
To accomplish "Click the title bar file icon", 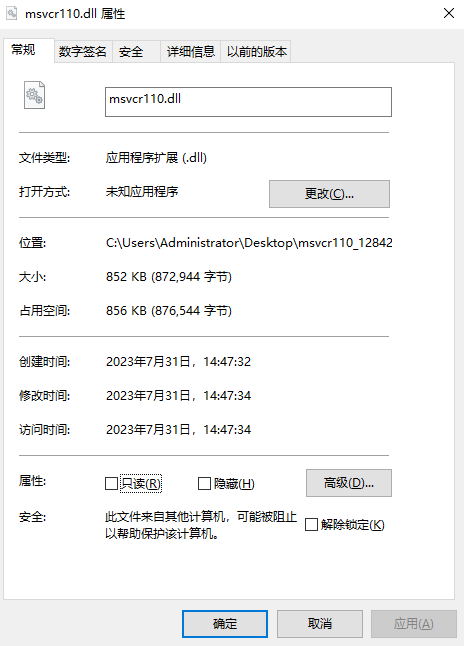I will coord(12,14).
